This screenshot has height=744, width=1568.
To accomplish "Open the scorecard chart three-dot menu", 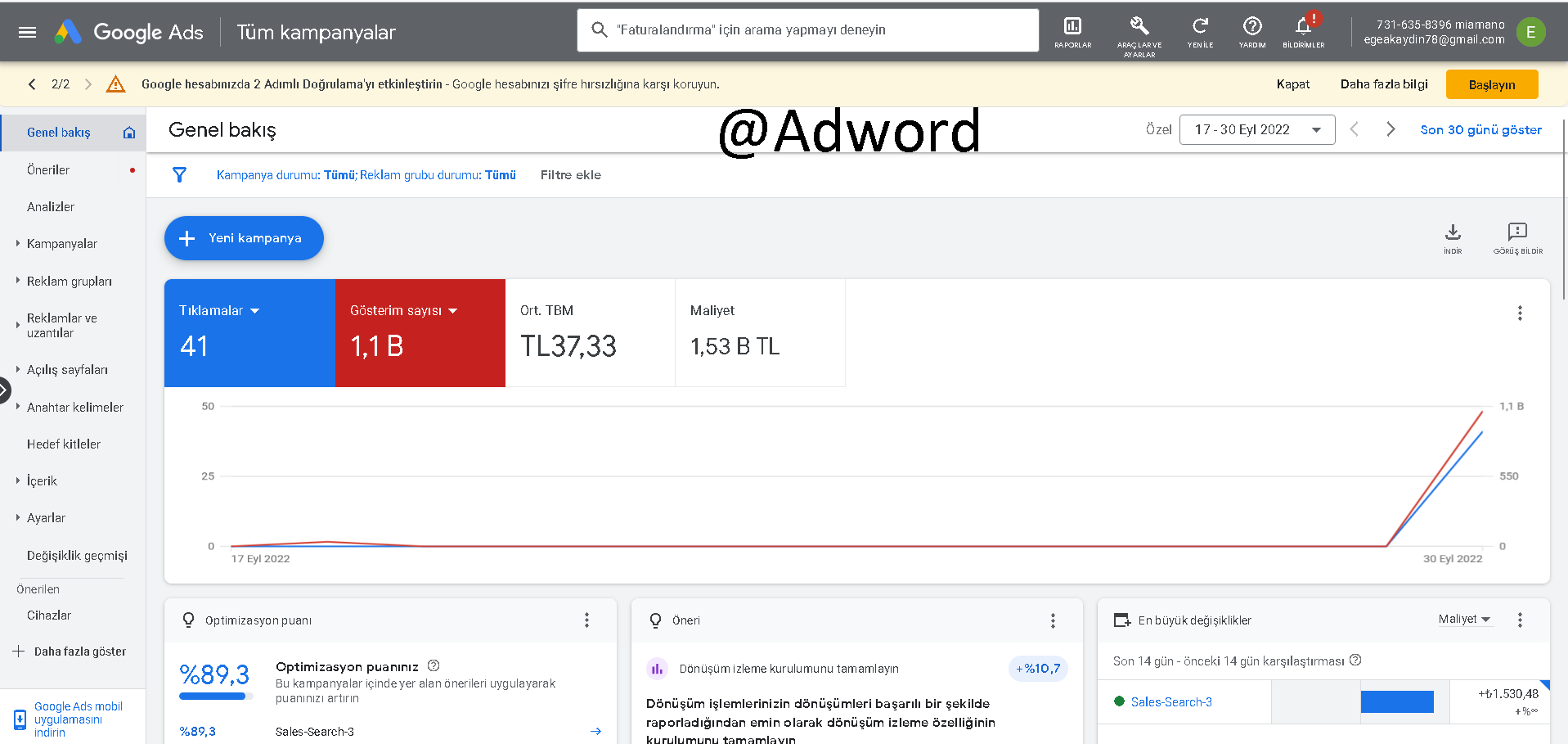I will [1520, 313].
